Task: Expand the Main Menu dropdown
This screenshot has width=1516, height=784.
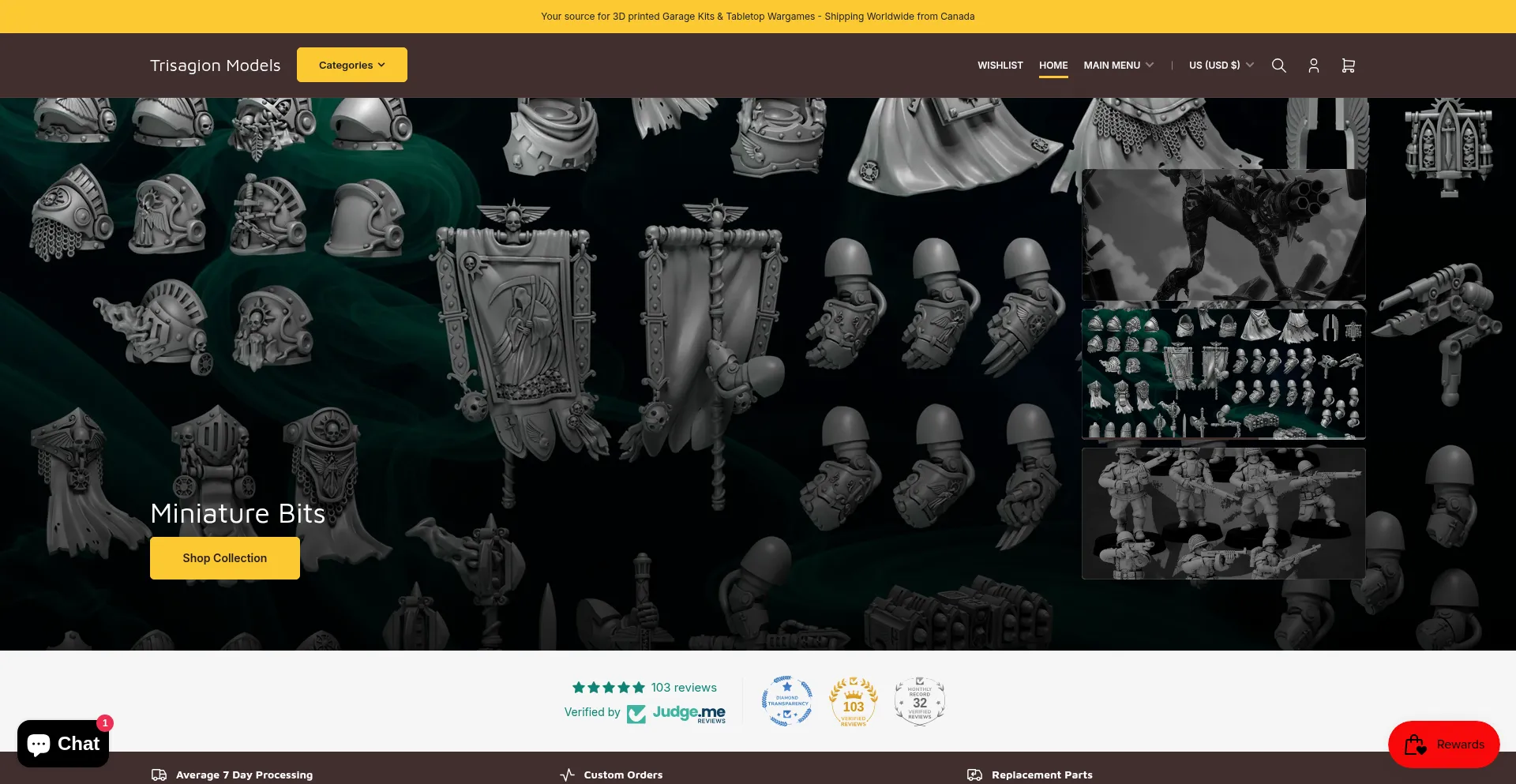Action: (x=1118, y=66)
